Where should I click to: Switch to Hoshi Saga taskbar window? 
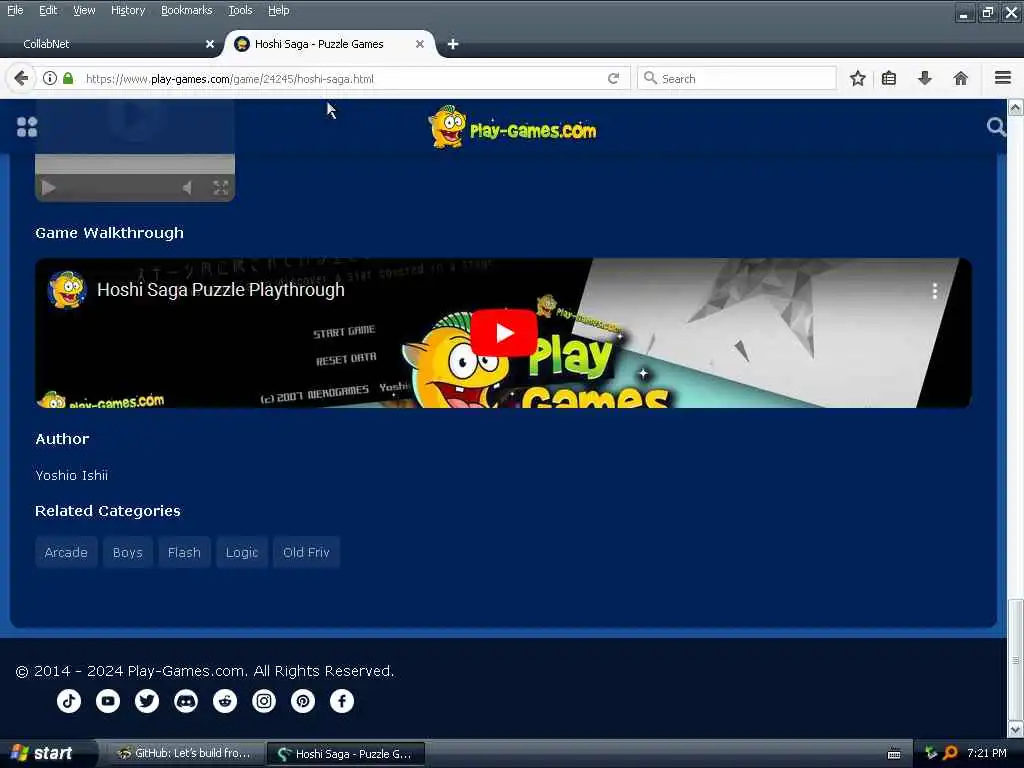[x=346, y=754]
